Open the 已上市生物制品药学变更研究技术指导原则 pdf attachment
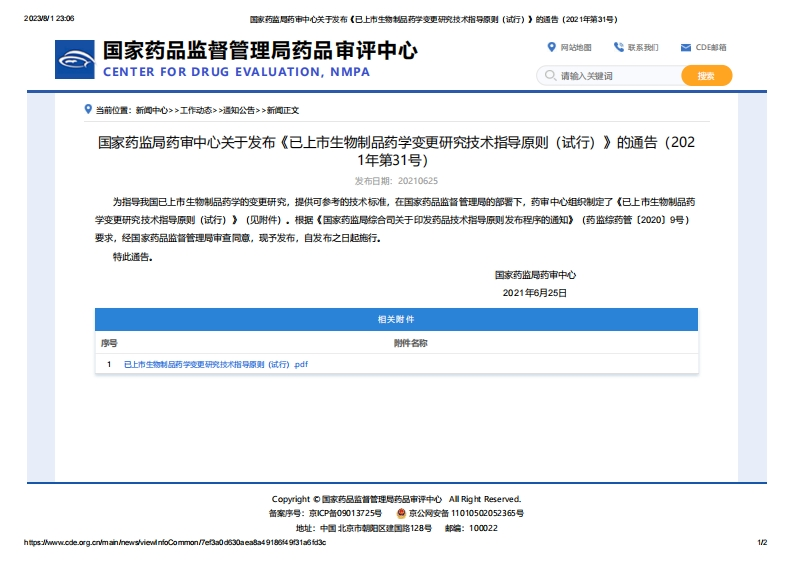Image resolution: width=793 pixels, height=561 pixels. [216, 365]
